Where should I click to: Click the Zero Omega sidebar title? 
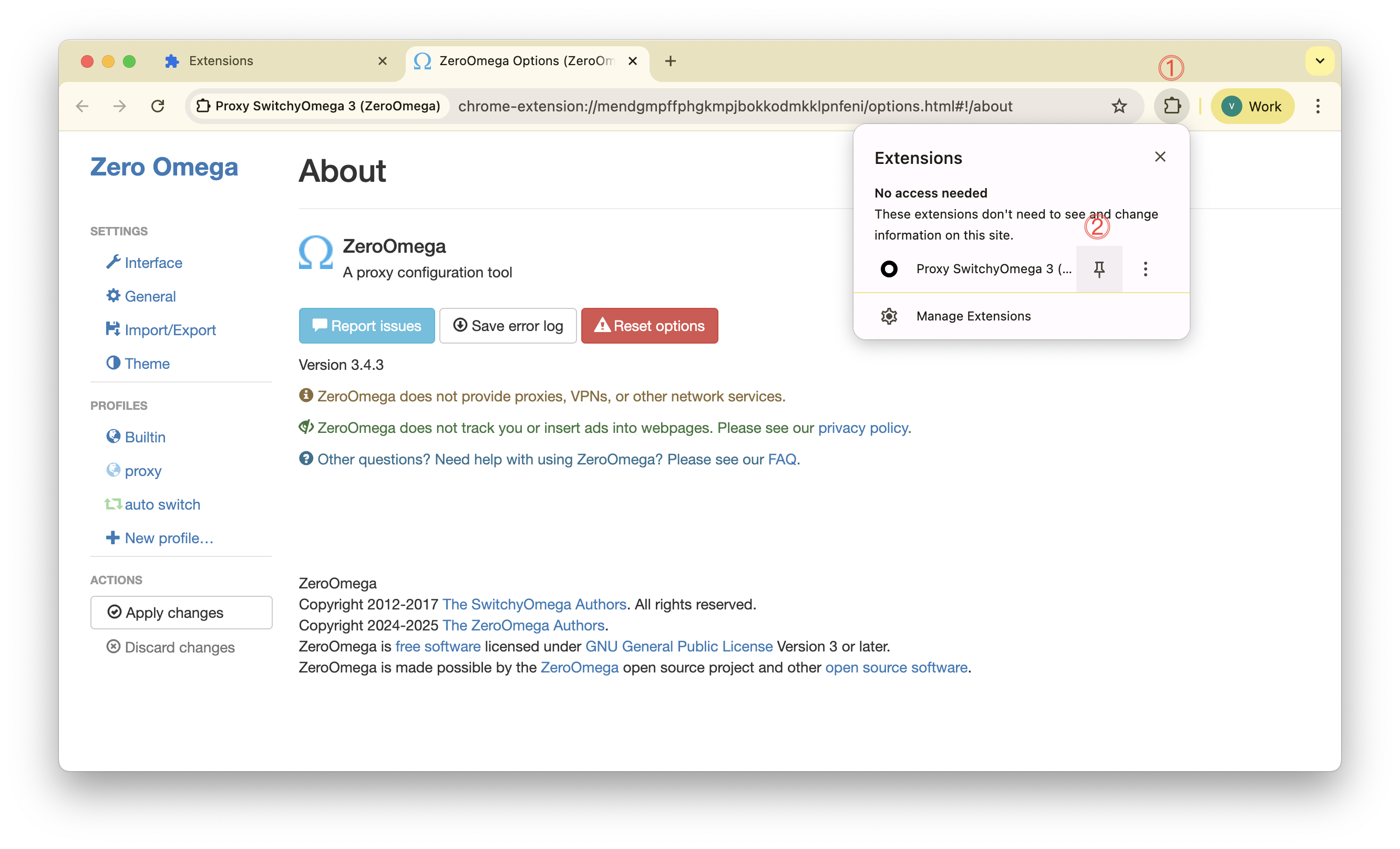click(164, 168)
